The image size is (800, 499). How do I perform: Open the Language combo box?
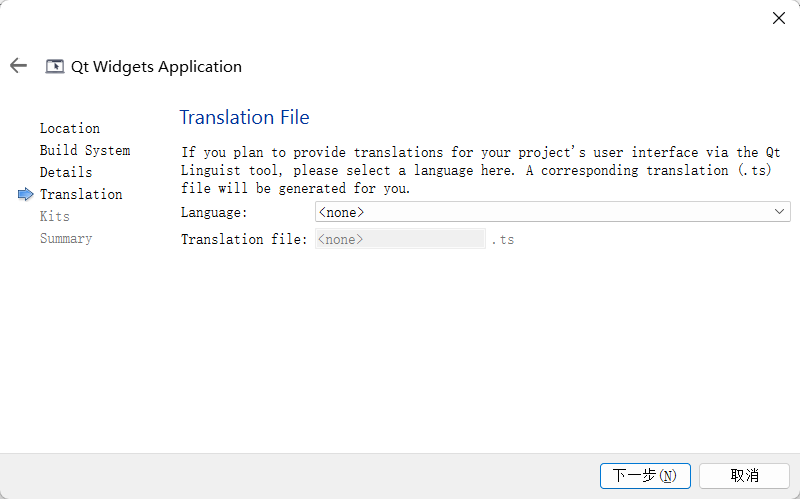click(553, 212)
